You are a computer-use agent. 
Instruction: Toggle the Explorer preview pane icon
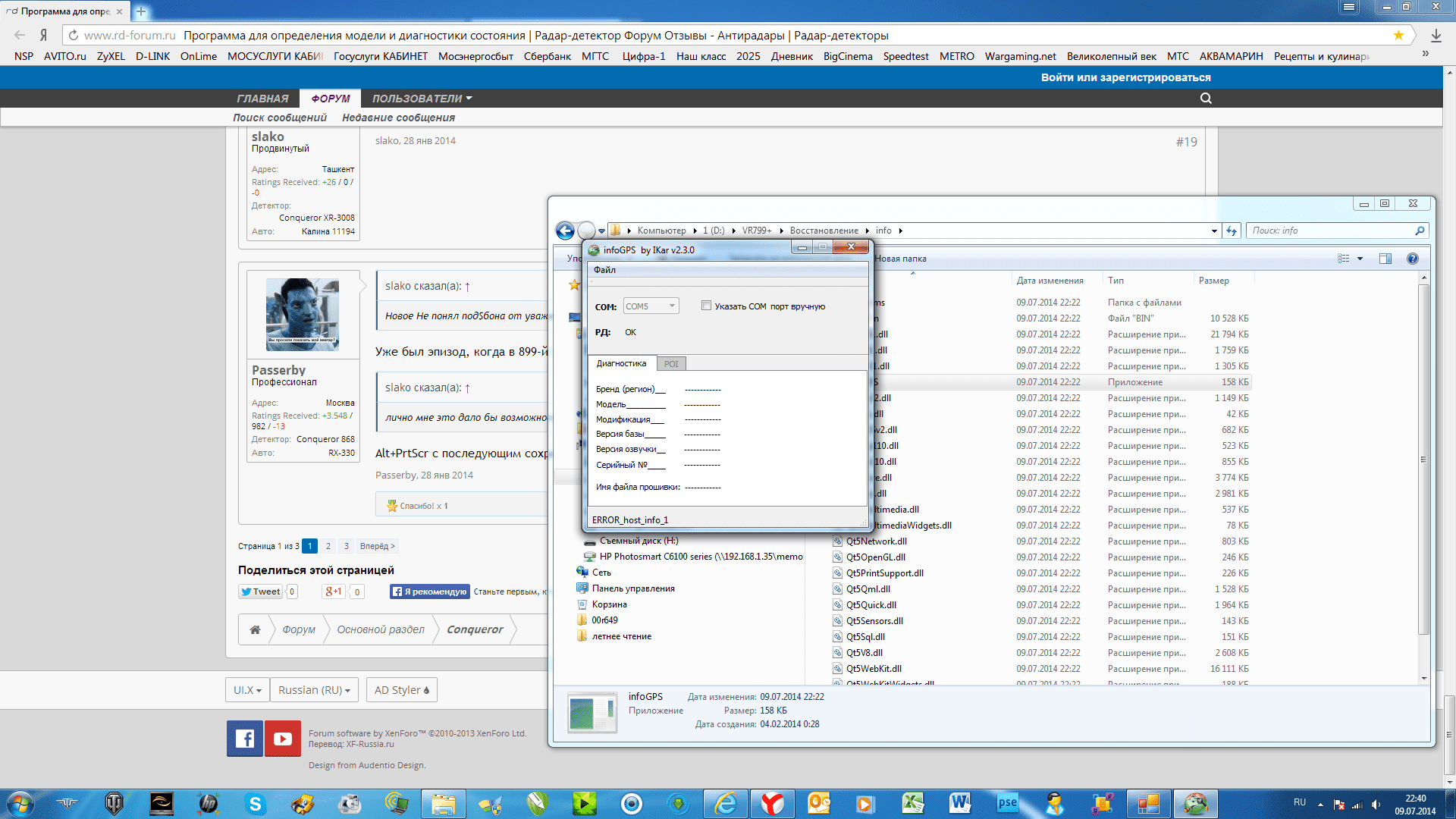pyautogui.click(x=1385, y=259)
